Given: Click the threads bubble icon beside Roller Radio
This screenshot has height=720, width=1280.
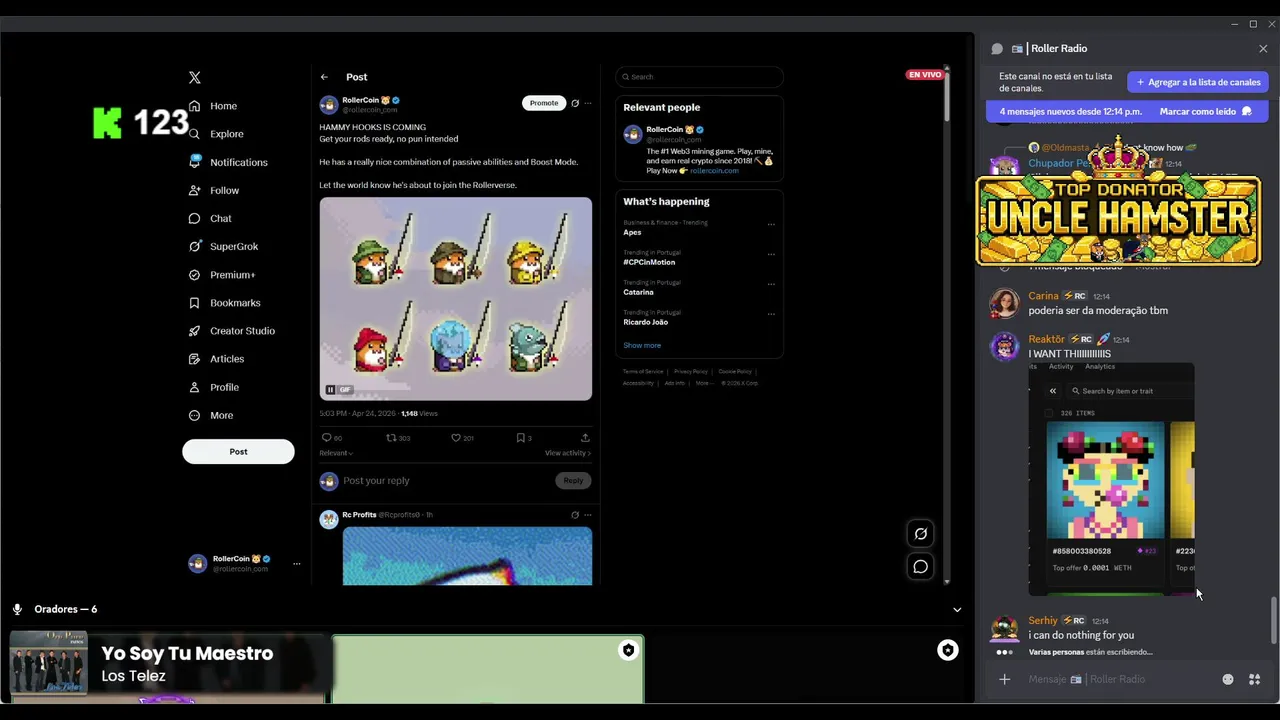Looking at the screenshot, I should 997,49.
